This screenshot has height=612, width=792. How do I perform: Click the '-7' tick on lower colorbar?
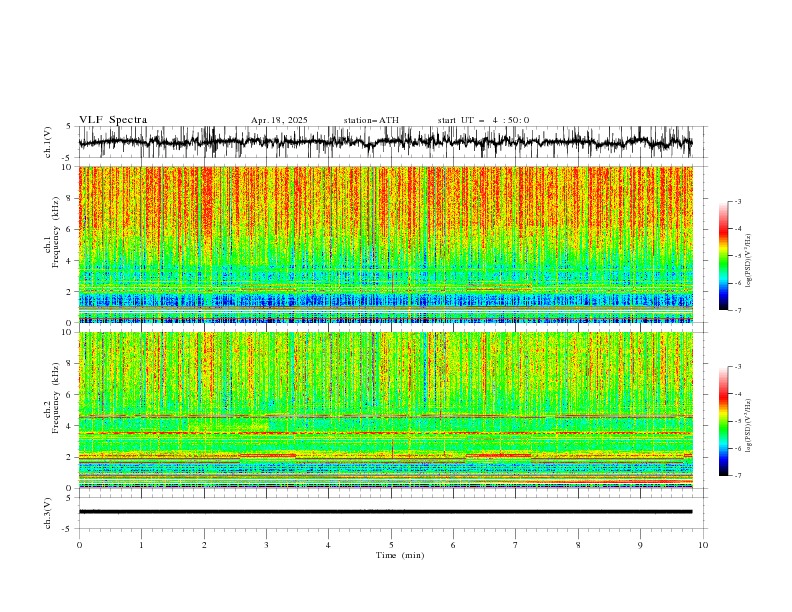pos(738,476)
